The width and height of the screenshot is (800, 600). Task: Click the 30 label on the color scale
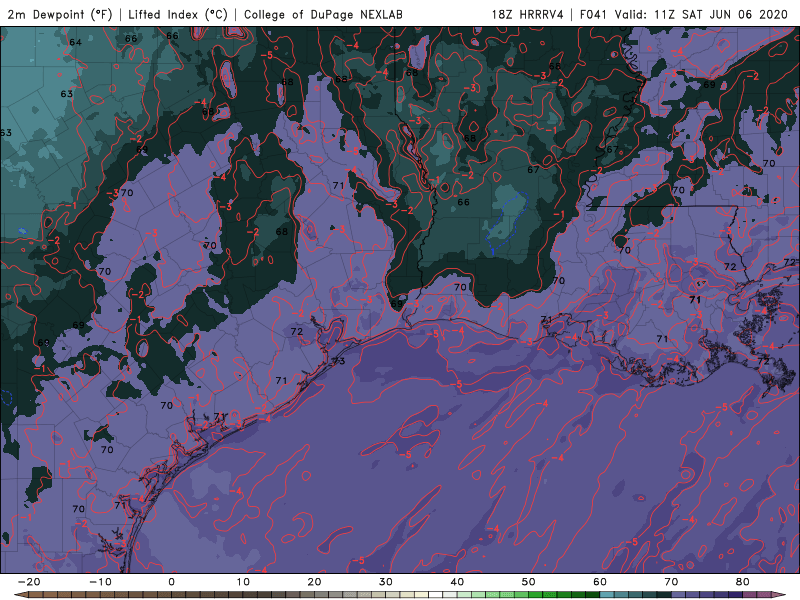tap(386, 582)
